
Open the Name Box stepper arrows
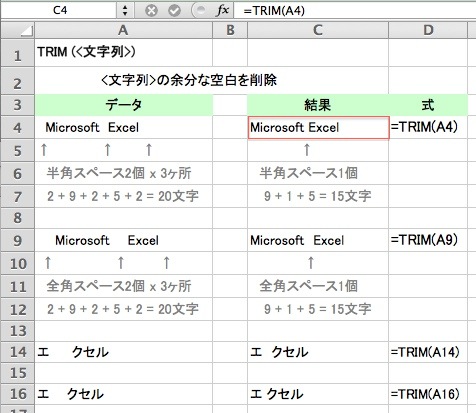coord(125,10)
